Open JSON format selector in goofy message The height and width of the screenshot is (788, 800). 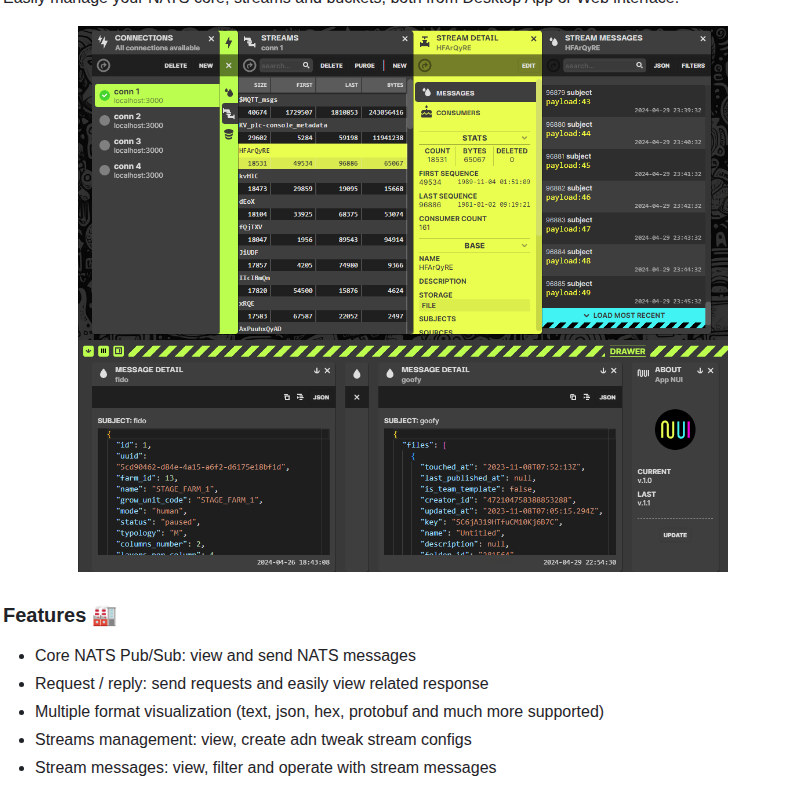[607, 397]
